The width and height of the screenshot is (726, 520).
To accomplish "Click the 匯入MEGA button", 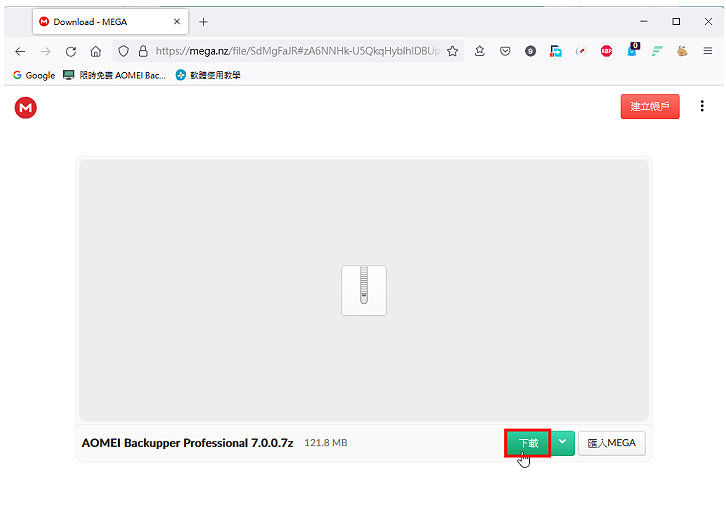I will [x=612, y=443].
